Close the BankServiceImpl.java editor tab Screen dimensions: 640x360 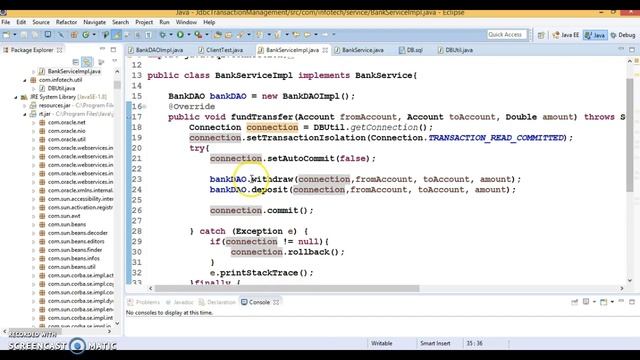coord(325,50)
